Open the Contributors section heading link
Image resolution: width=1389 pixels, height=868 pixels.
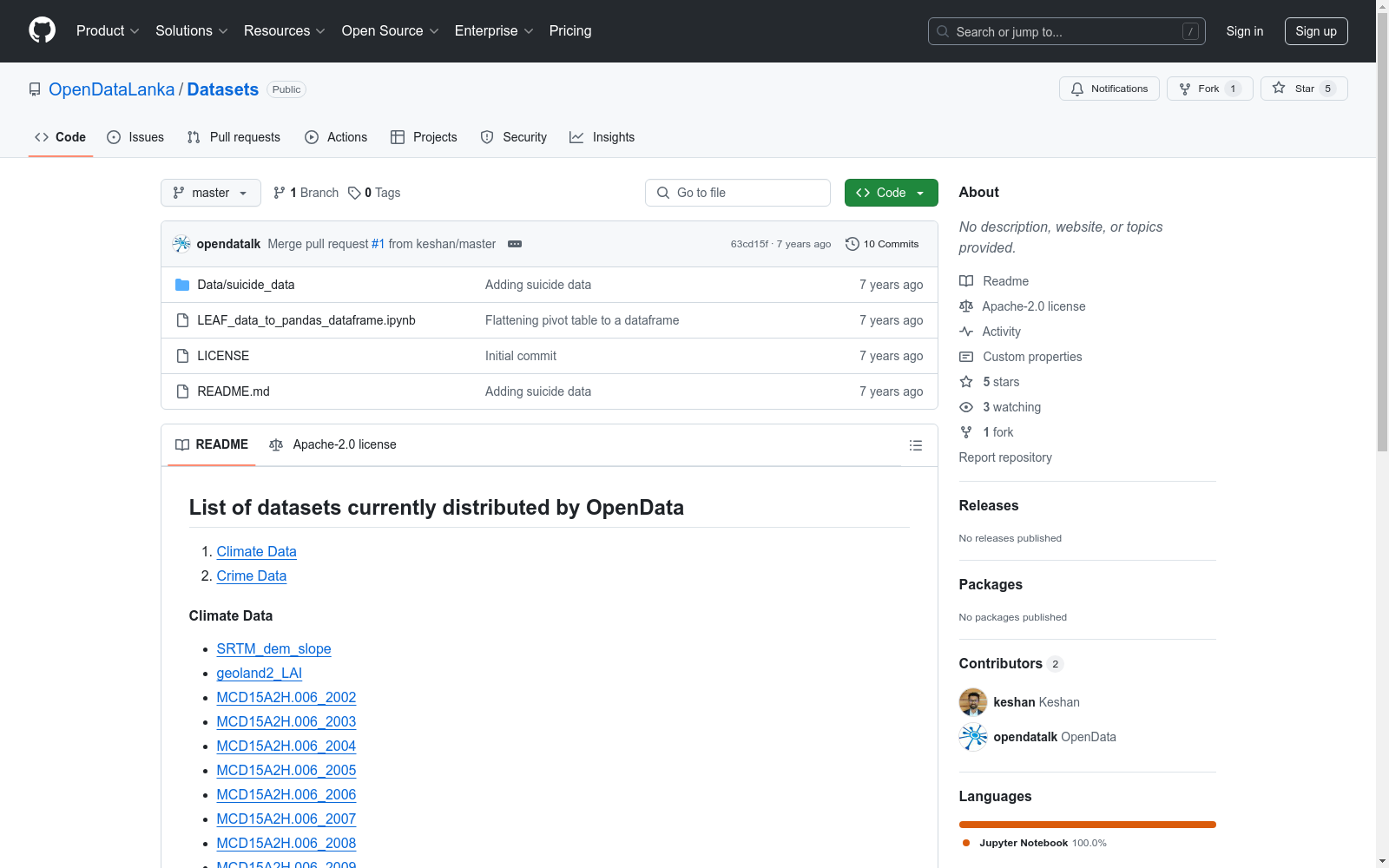pos(1011,663)
